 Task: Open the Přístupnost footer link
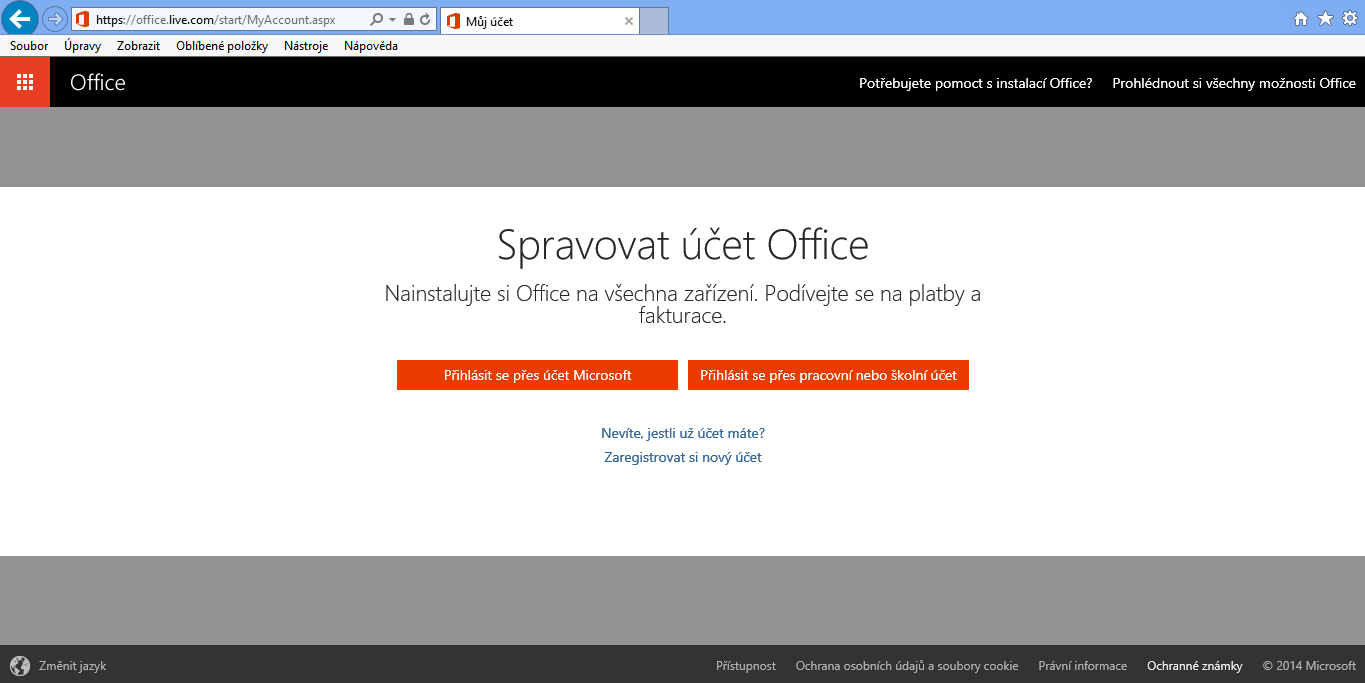(x=746, y=666)
